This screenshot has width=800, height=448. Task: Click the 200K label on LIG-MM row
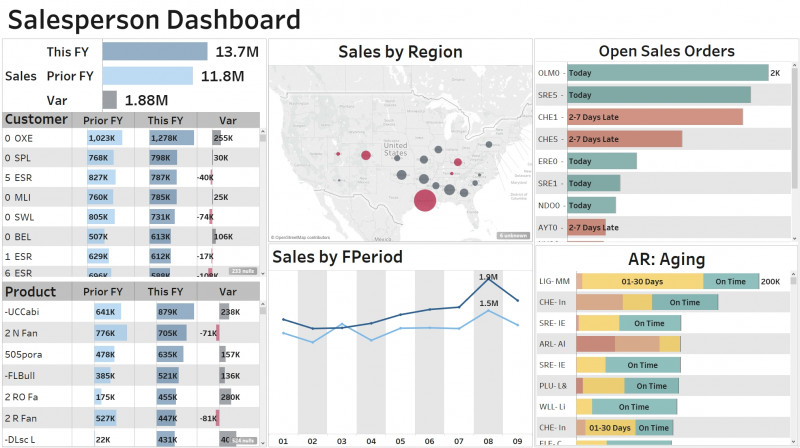[x=770, y=281]
